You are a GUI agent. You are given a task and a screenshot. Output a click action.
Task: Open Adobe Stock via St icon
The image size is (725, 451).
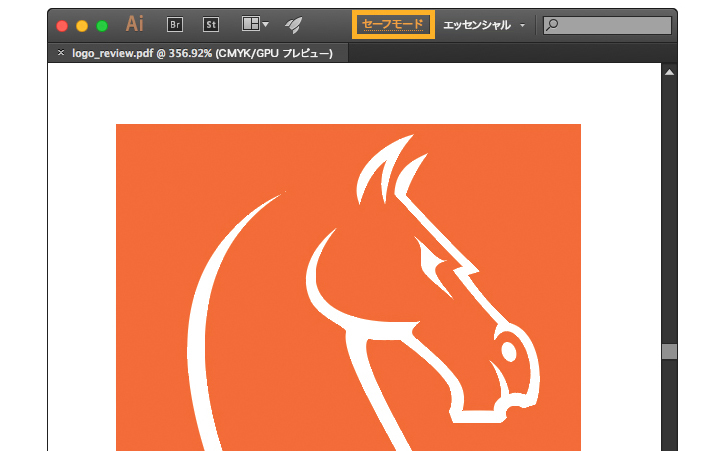211,25
